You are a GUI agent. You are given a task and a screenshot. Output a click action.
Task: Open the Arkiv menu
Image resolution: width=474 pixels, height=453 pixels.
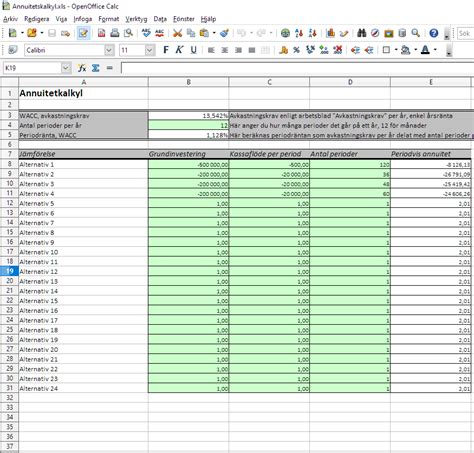(10, 19)
